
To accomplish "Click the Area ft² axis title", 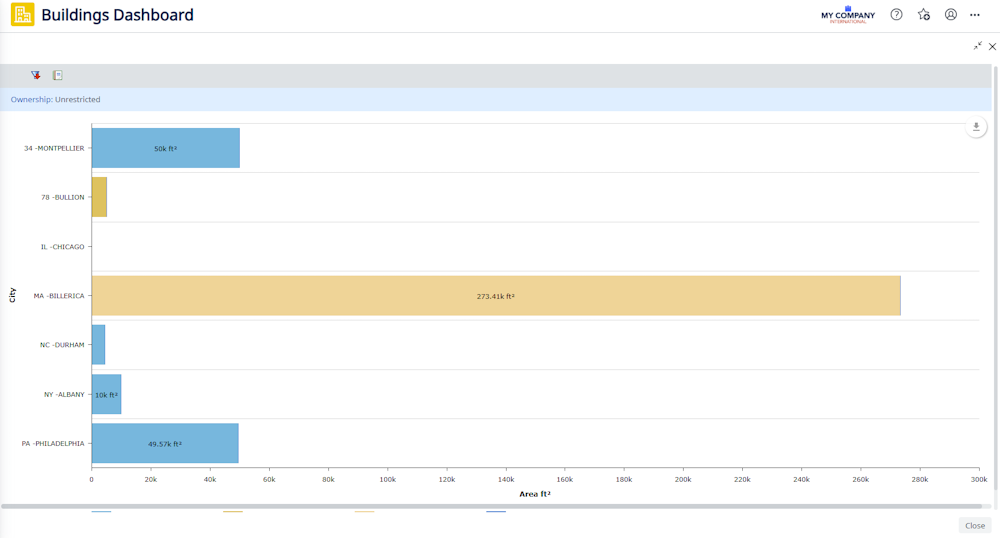I will pyautogui.click(x=534, y=494).
